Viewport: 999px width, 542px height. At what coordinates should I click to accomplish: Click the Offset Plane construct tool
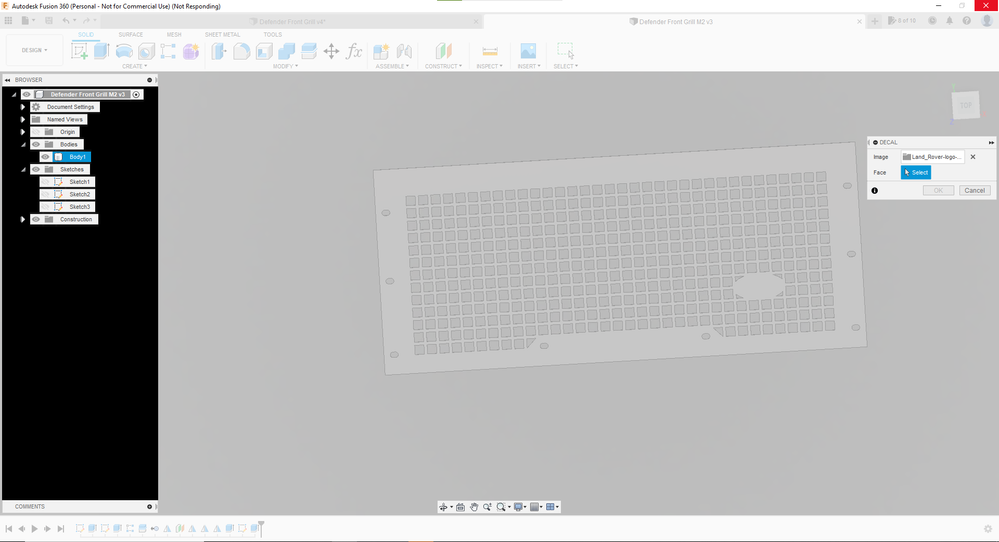[443, 52]
